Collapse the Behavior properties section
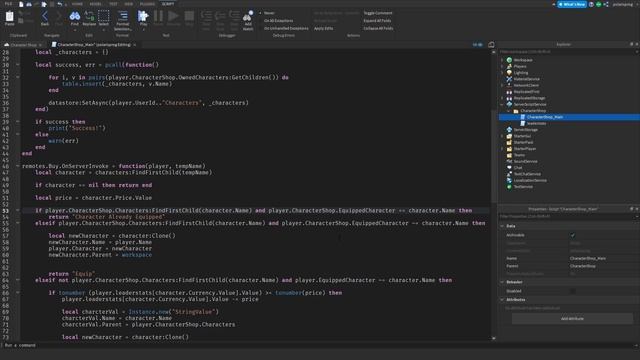Image resolution: width=640 pixels, height=360 pixels. (502, 282)
